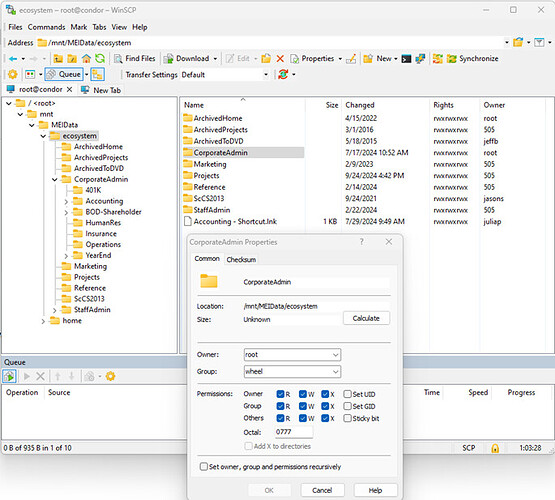Toggle the Queue panel button
Viewport: 555px width, 500px height.
[64, 75]
